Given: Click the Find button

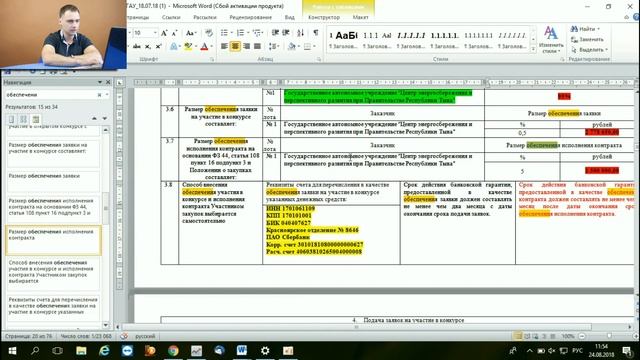Looking at the screenshot, I should (x=585, y=29).
